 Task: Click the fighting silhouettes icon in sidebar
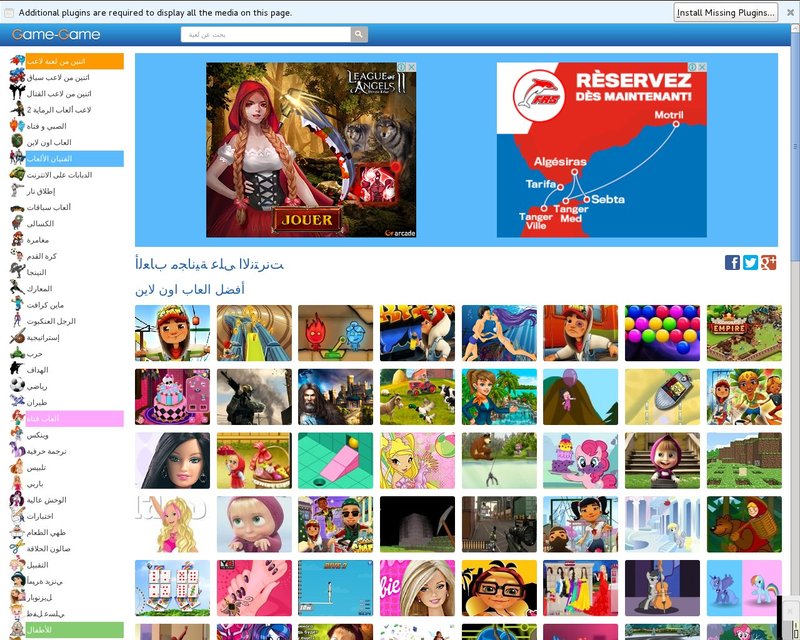pos(17,93)
